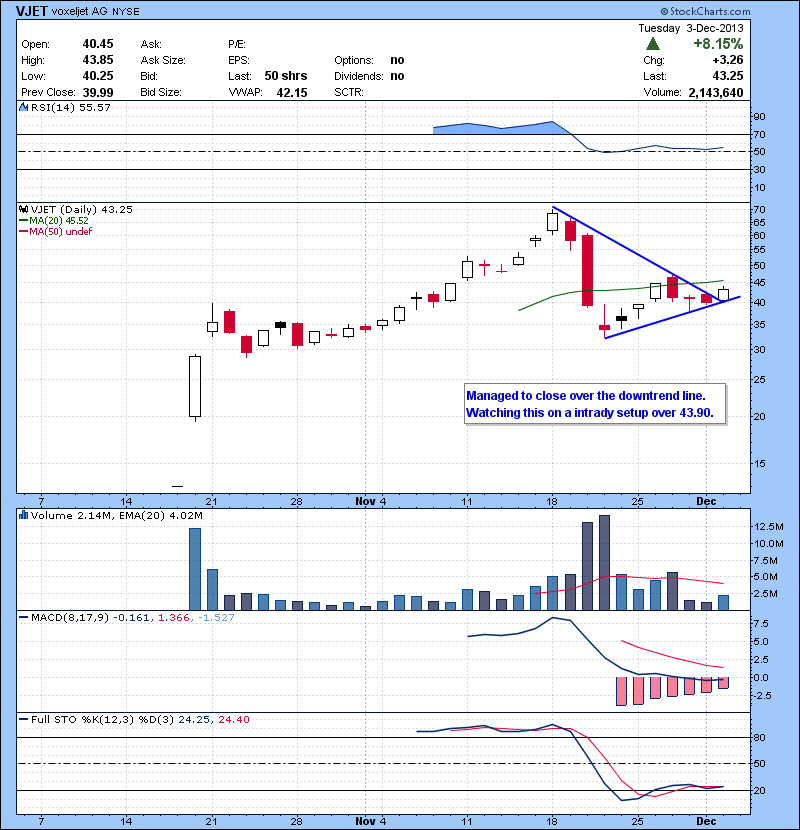Click the green up-arrow change indicator
The height and width of the screenshot is (830, 800).
pos(652,44)
